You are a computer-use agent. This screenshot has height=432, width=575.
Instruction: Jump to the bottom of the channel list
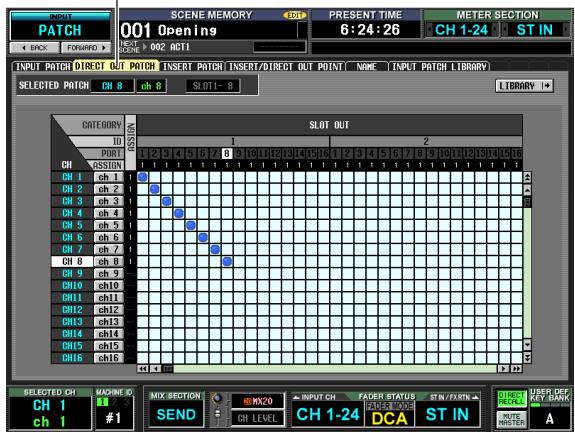tap(527, 357)
